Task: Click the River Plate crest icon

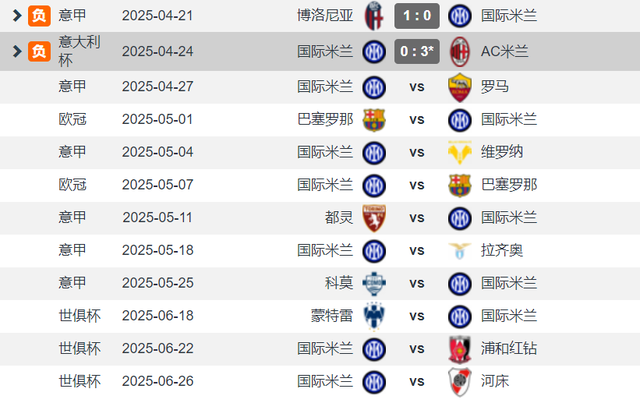Action: (x=460, y=382)
